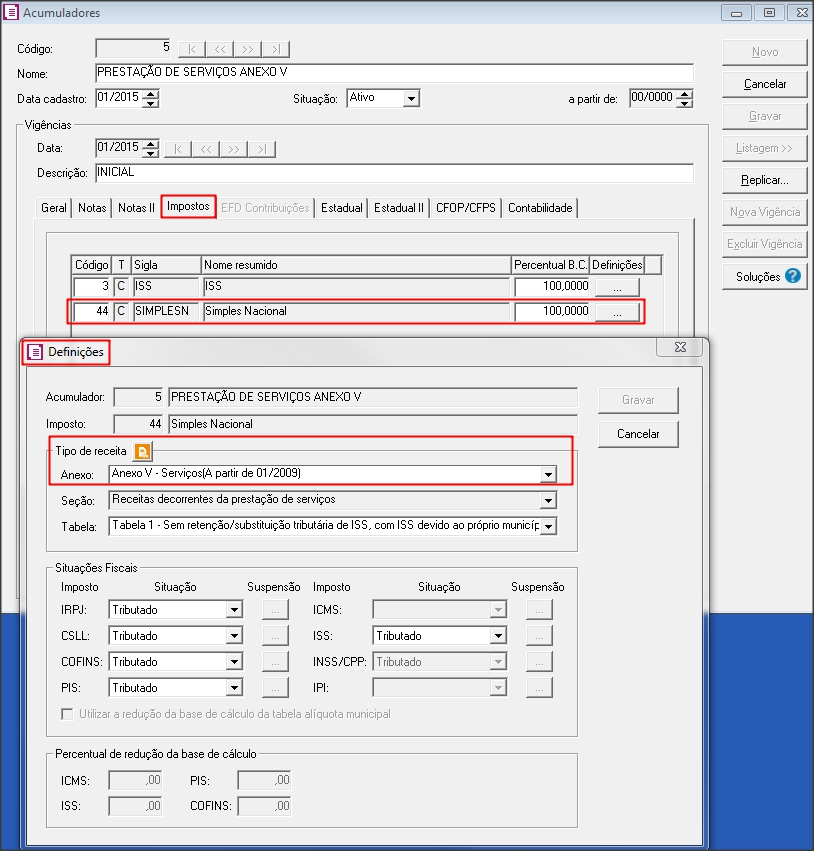Viewport: 814px width, 851px height.
Task: Open the COFINS Situação dropdown
Action: 234,662
